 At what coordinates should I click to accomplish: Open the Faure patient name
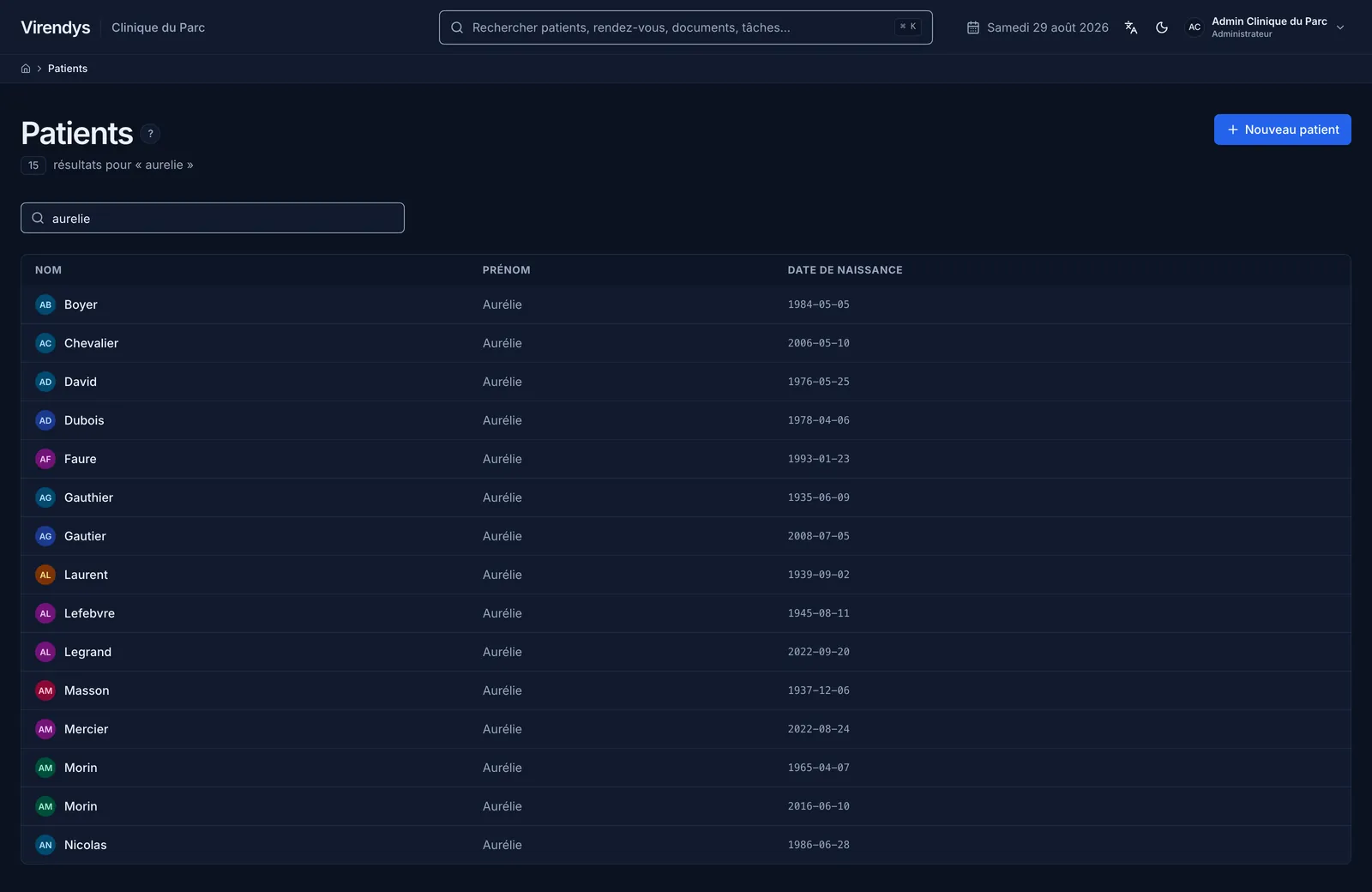[x=80, y=459]
